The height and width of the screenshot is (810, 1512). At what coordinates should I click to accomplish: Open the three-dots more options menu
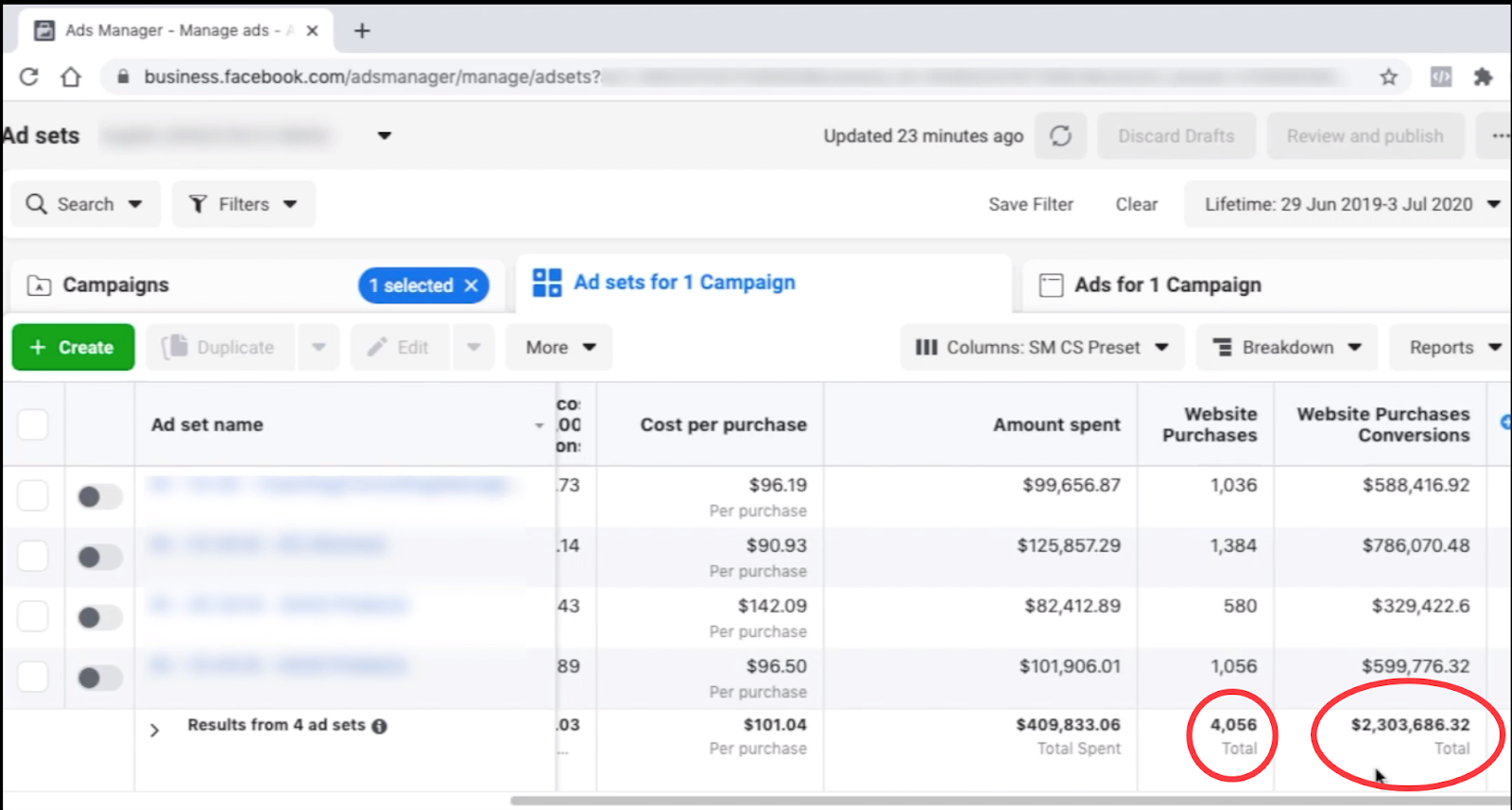point(1498,136)
